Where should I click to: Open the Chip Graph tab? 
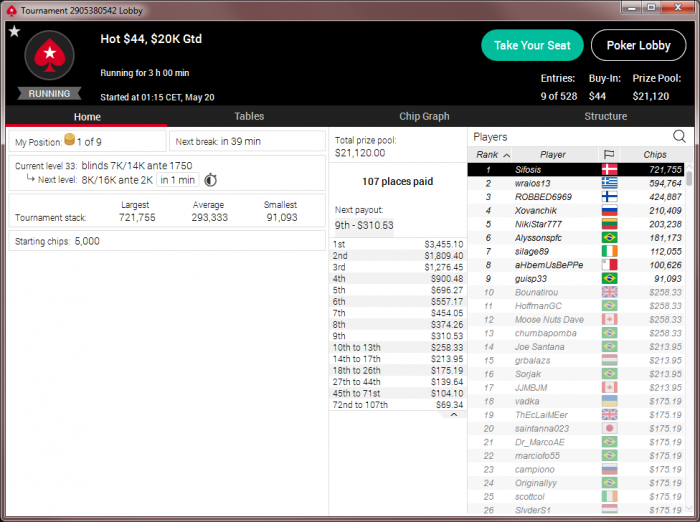[x=424, y=117]
